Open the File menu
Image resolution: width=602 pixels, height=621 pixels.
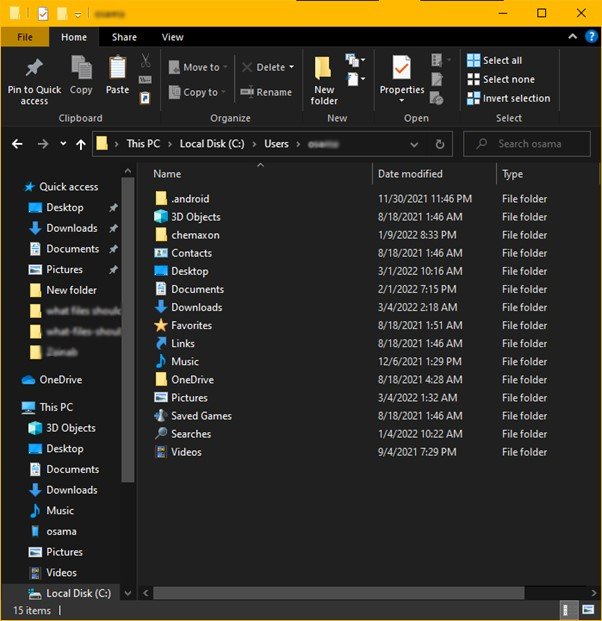24,37
